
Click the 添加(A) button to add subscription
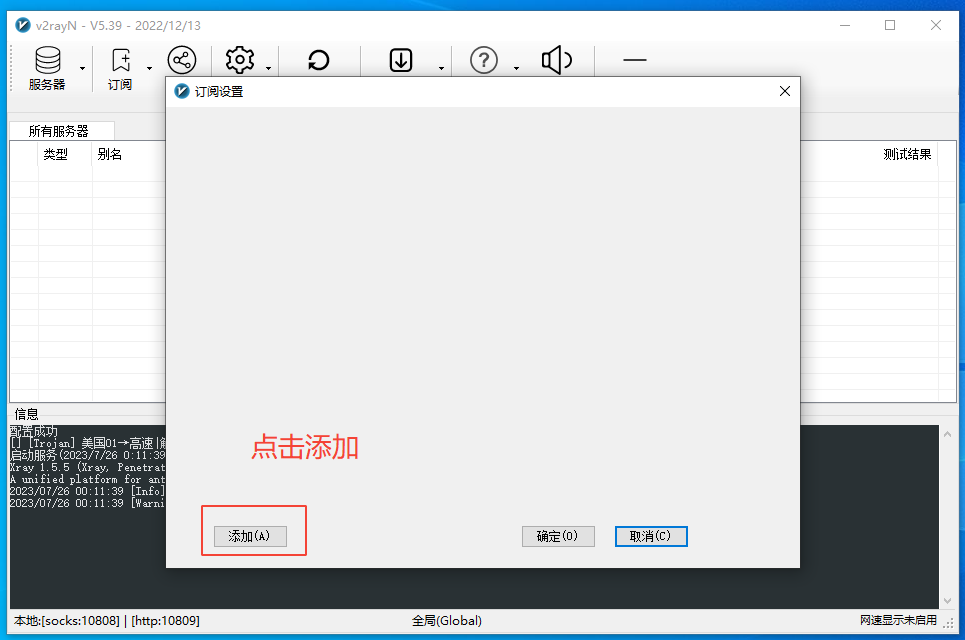click(x=253, y=536)
